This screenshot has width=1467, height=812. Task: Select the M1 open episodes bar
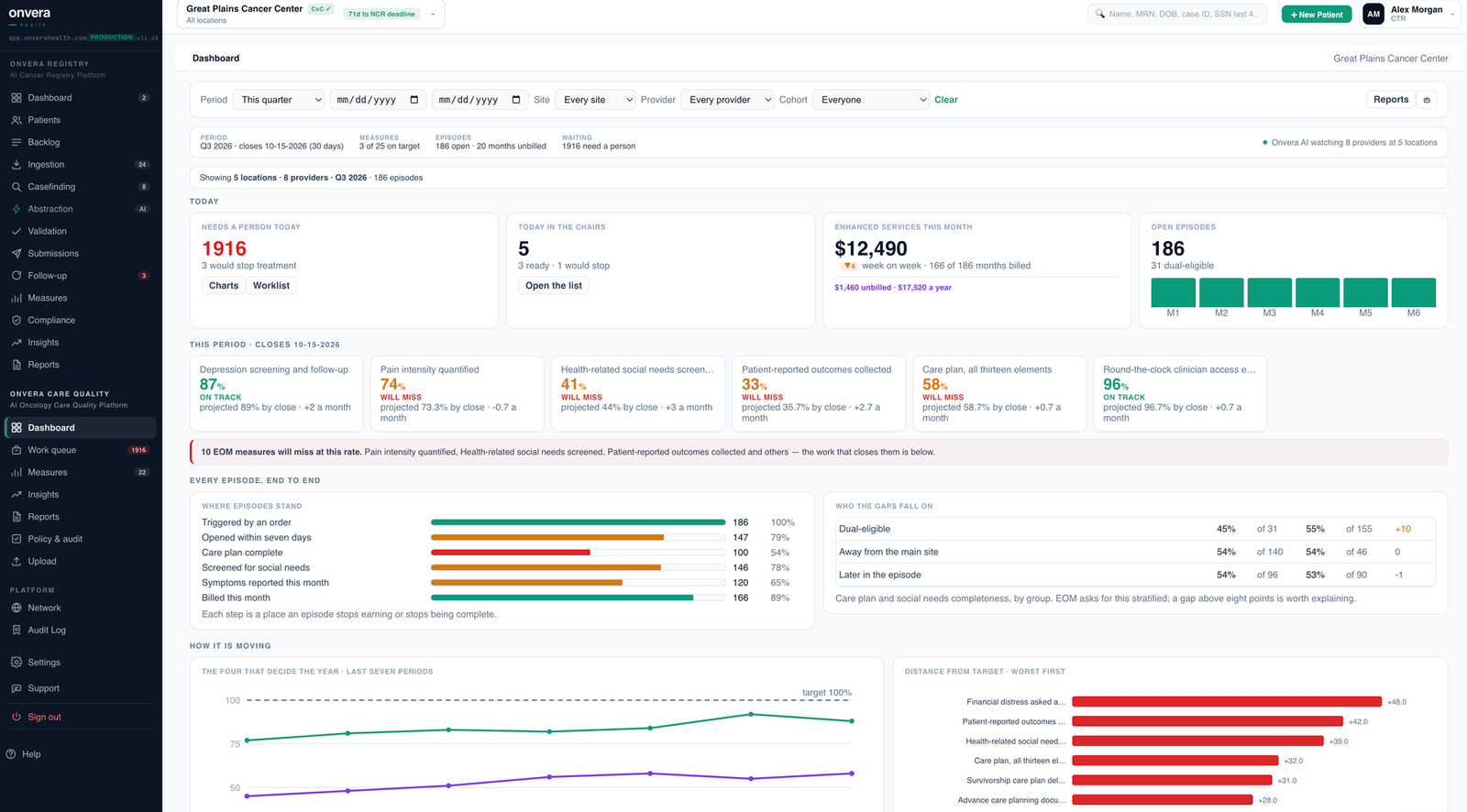1174,292
